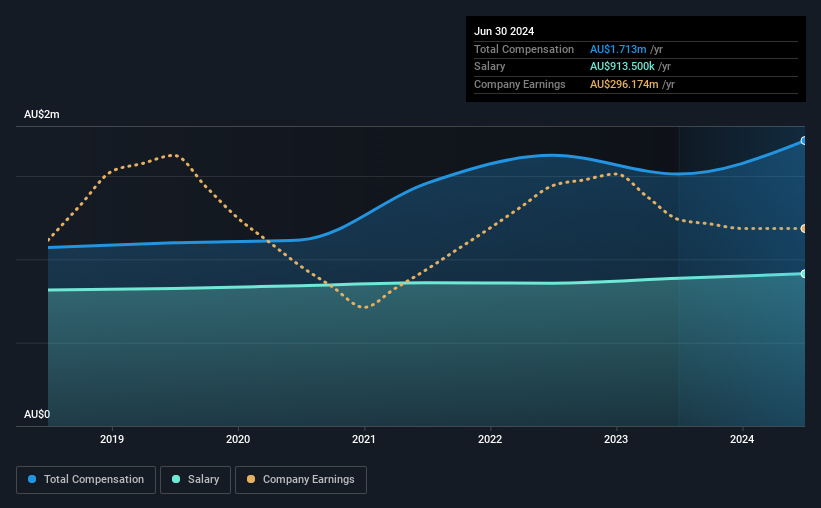This screenshot has width=821, height=508.
Task: Click the 2021 x-axis label
Action: click(364, 439)
